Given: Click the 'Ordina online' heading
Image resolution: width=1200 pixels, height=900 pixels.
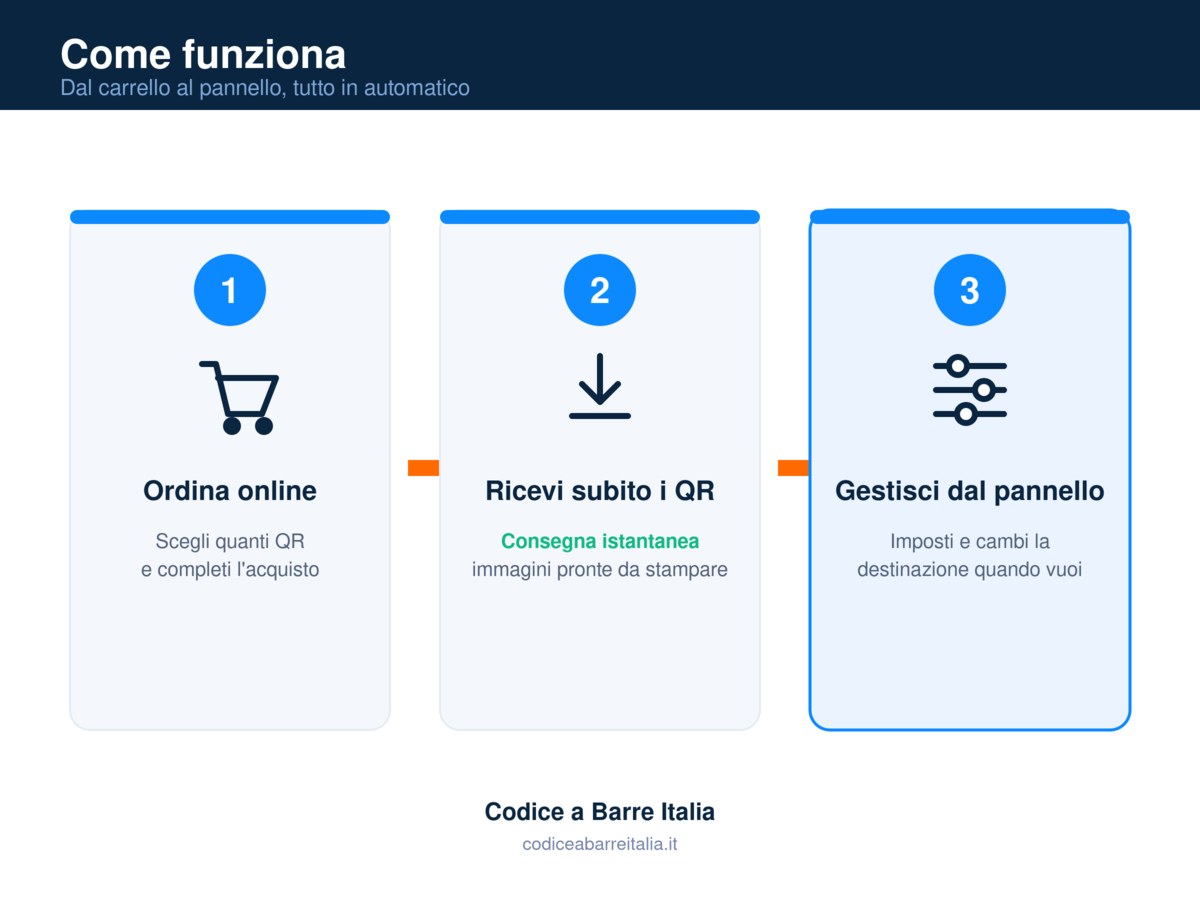Looking at the screenshot, I should pyautogui.click(x=230, y=491).
